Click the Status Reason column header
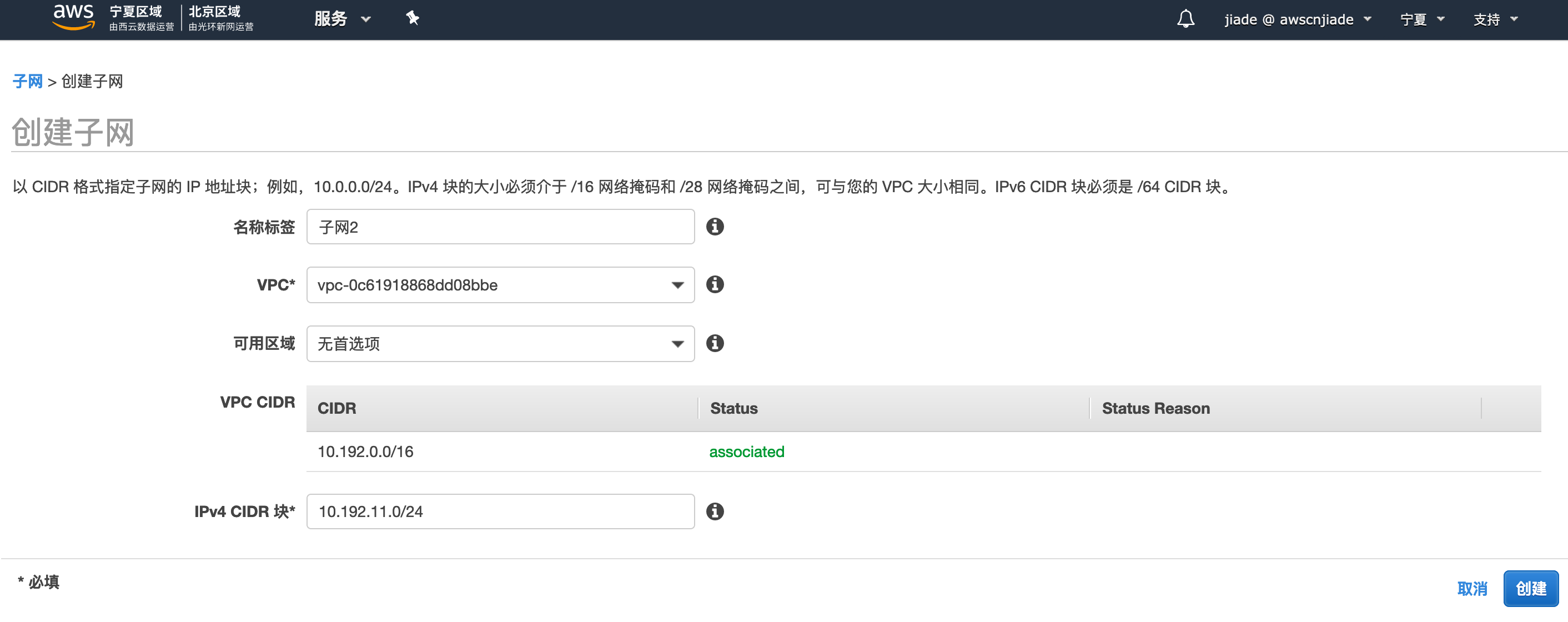The width and height of the screenshot is (1568, 622). pos(1155,408)
